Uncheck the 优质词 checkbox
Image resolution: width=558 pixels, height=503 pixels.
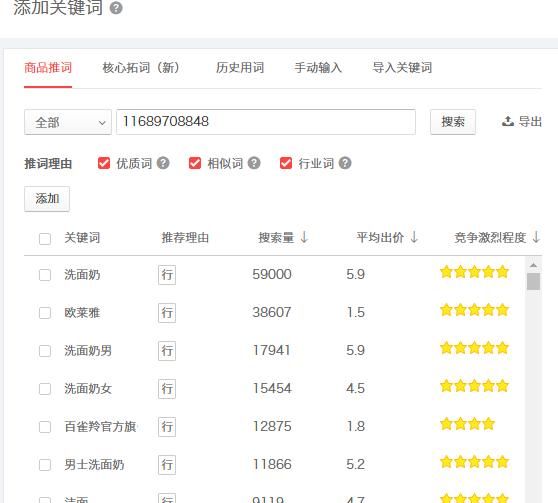(x=104, y=163)
